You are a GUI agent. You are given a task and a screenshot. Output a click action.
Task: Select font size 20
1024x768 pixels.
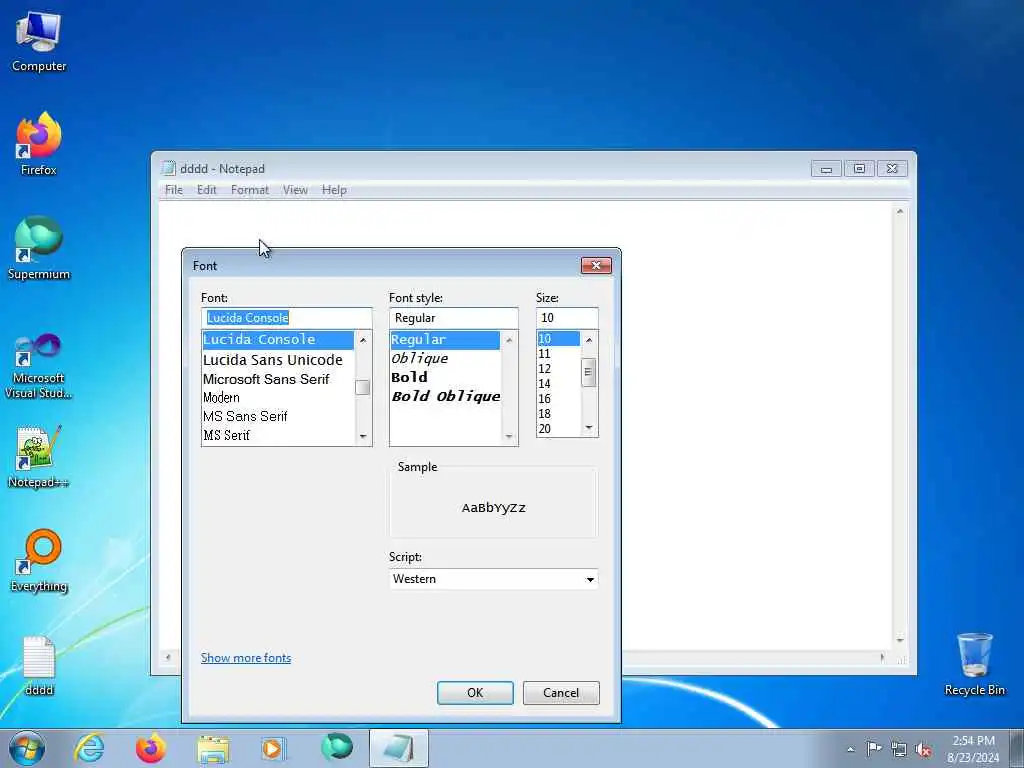click(x=558, y=429)
